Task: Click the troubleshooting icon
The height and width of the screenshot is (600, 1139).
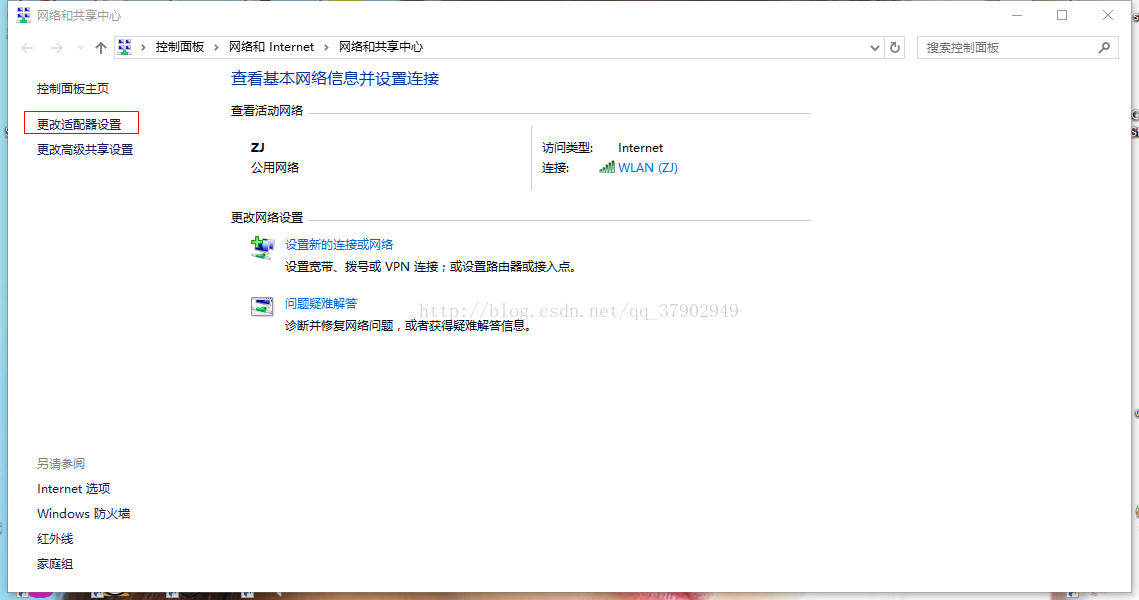Action: pyautogui.click(x=262, y=307)
